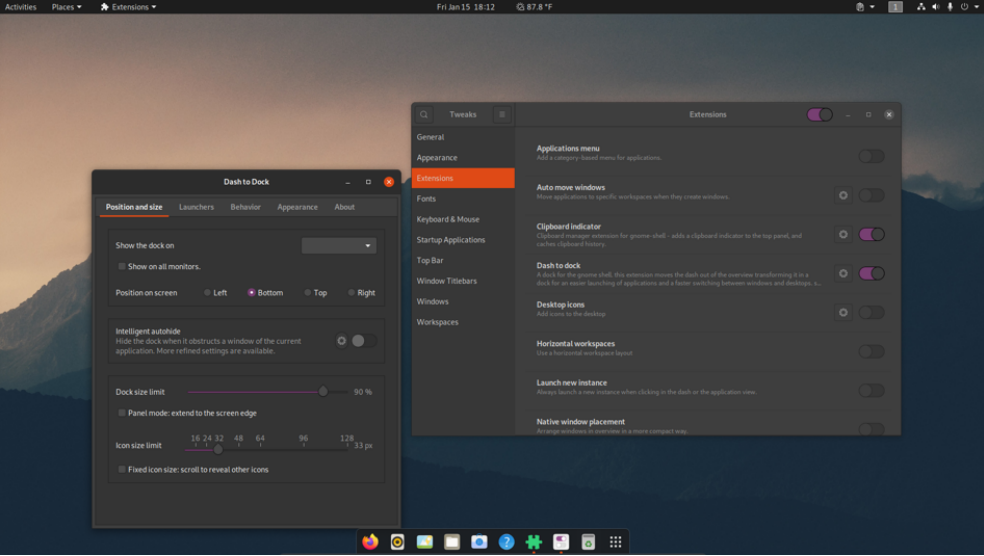Check Fixed icon size option
Image resolution: width=984 pixels, height=556 pixels.
[122, 469]
